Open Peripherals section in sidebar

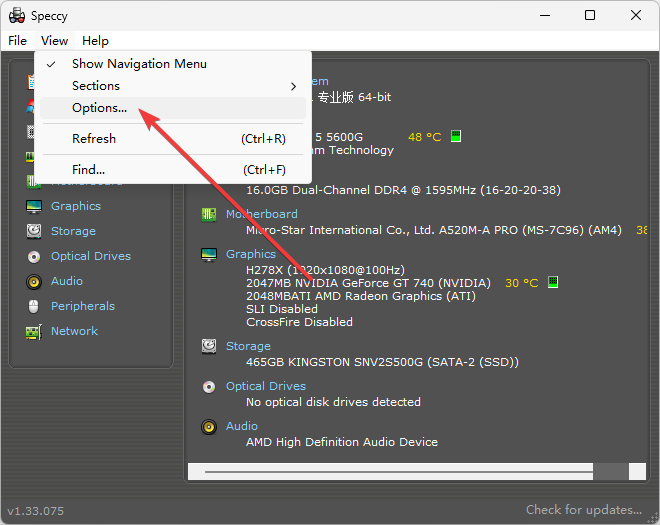[83, 306]
